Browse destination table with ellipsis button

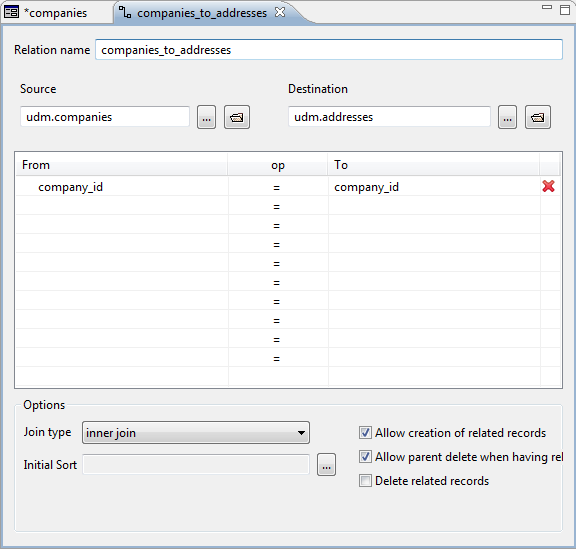click(507, 117)
